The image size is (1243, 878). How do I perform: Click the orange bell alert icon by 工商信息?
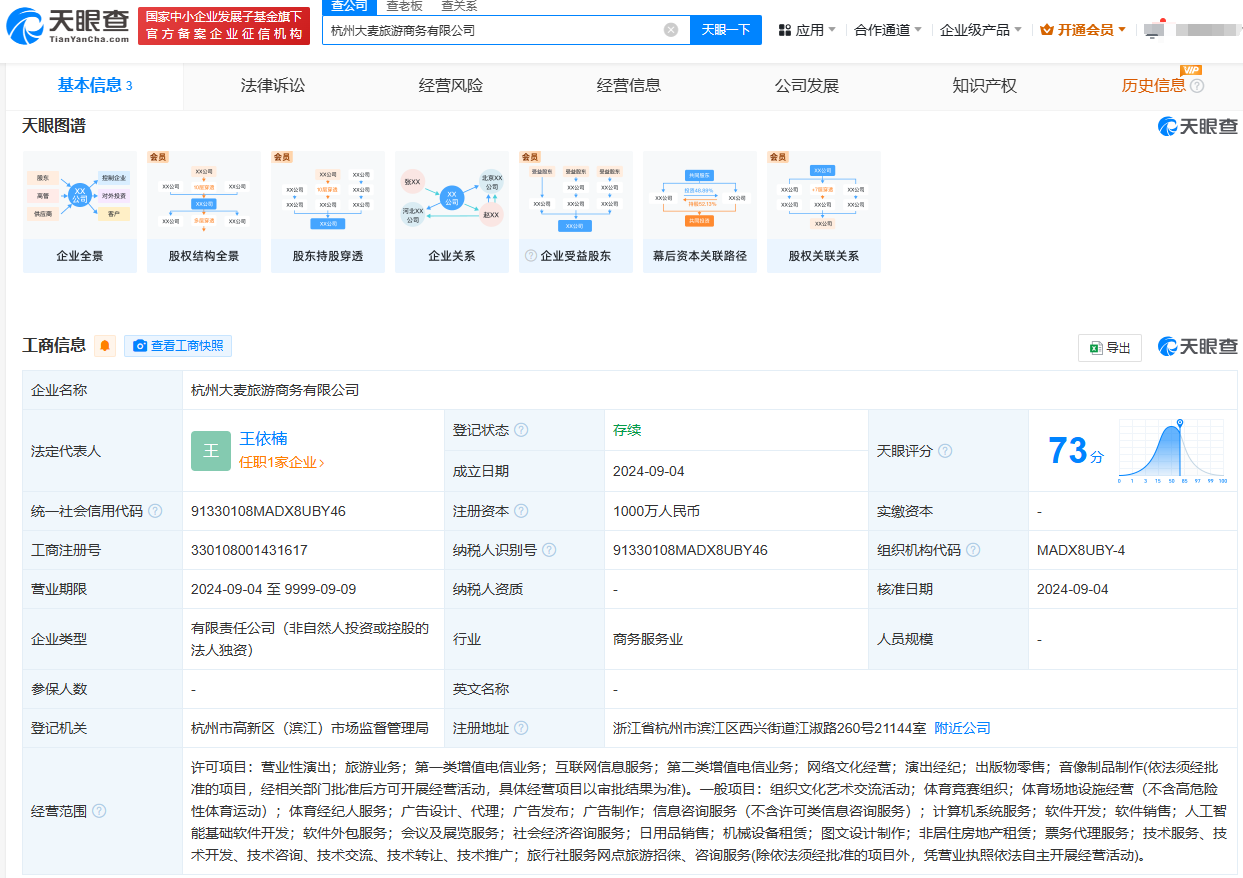pyautogui.click(x=105, y=346)
